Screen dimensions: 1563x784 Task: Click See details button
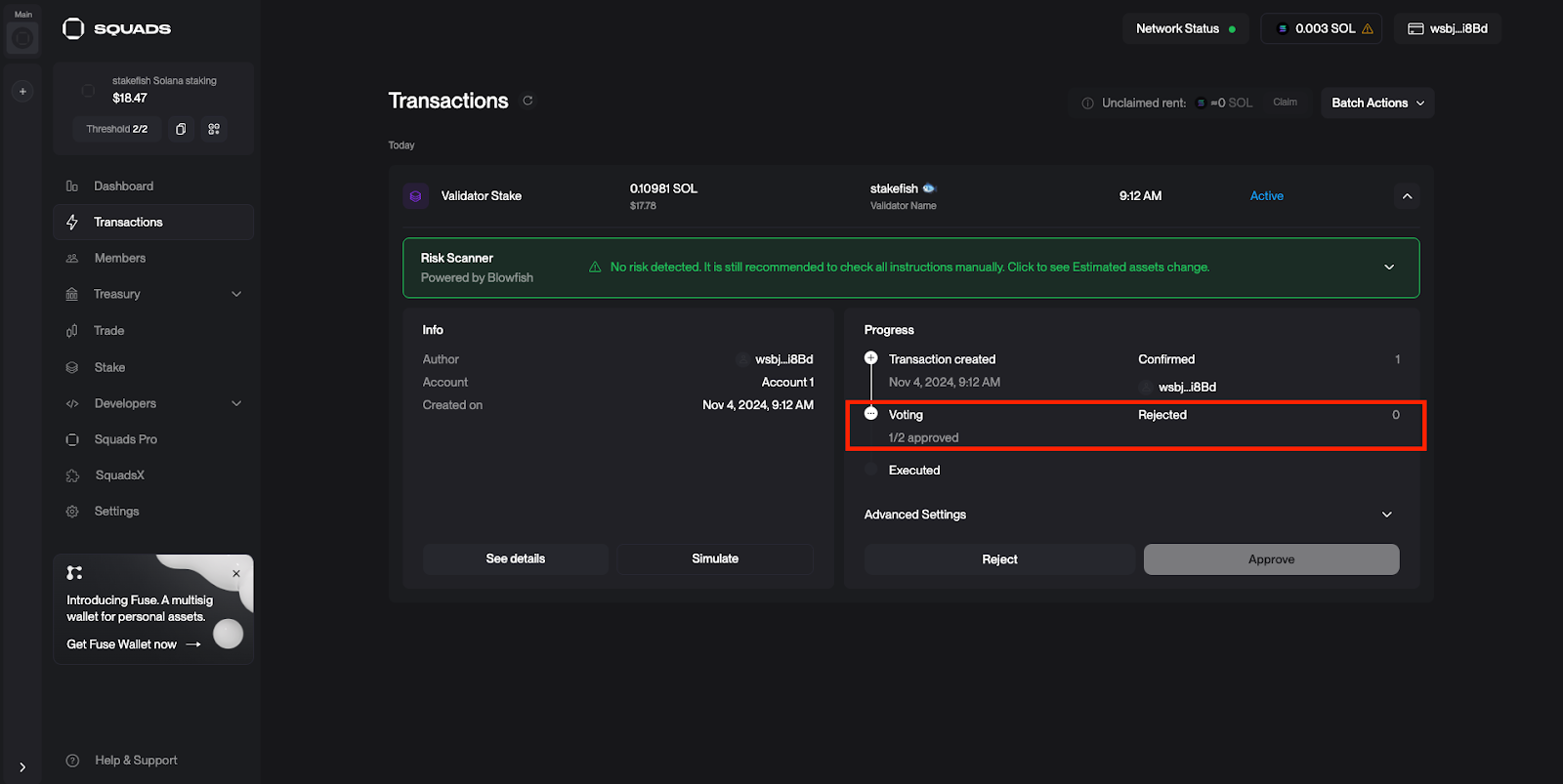[516, 559]
